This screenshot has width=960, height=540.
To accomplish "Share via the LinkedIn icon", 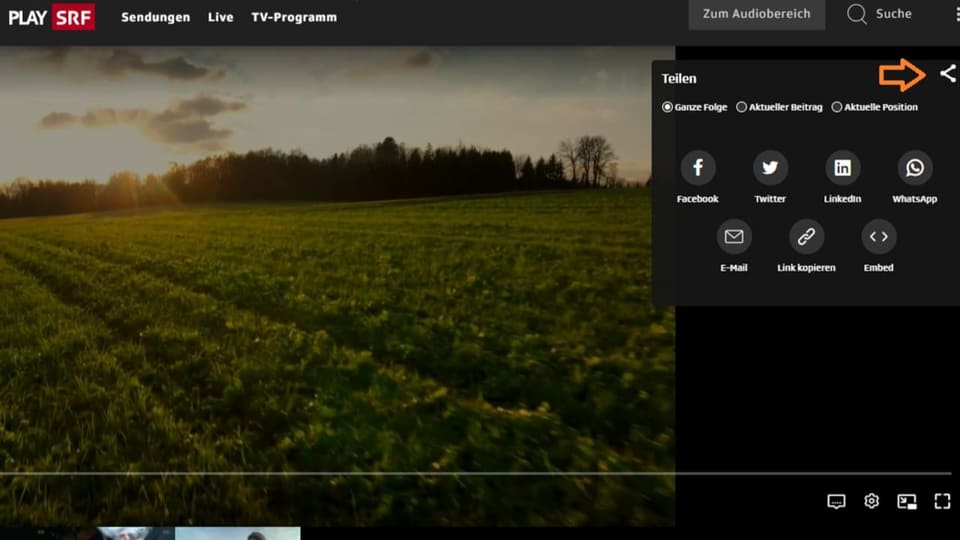I will pyautogui.click(x=842, y=168).
